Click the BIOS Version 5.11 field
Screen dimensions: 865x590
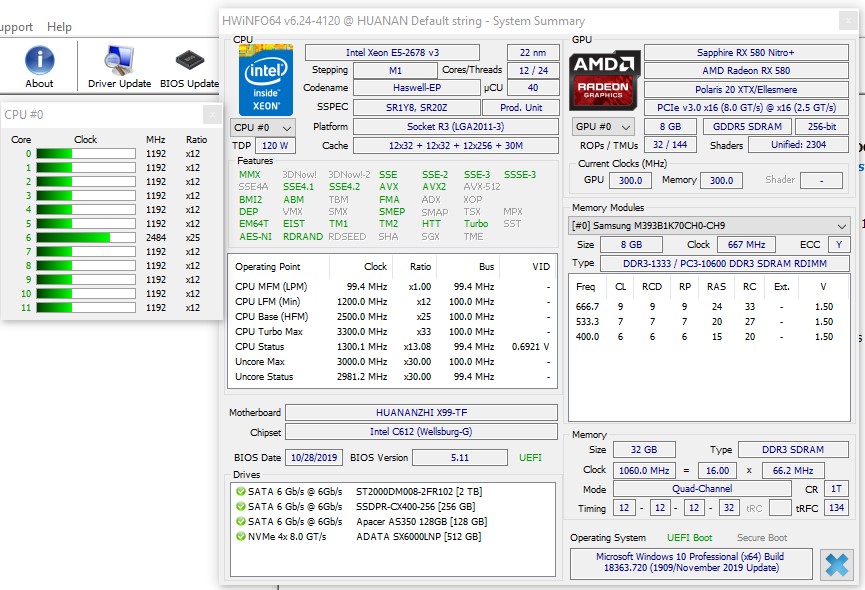(x=460, y=458)
